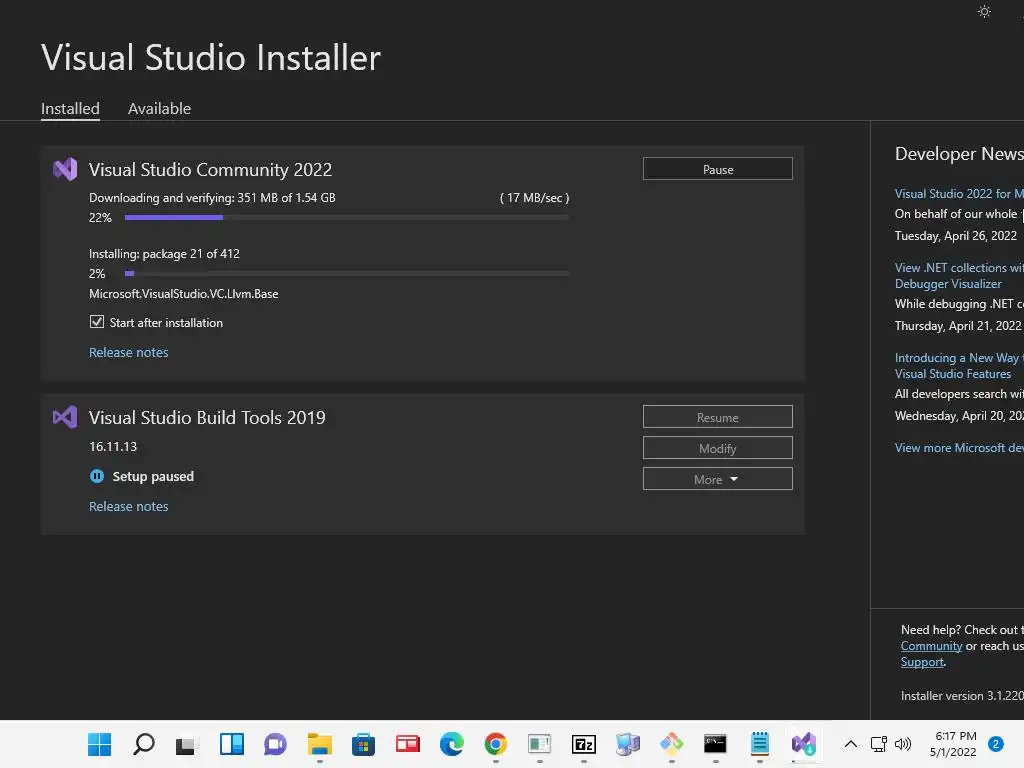Screen dimensions: 1024x768
Task: Open the Command Prompt taskbar icon
Action: (716, 744)
